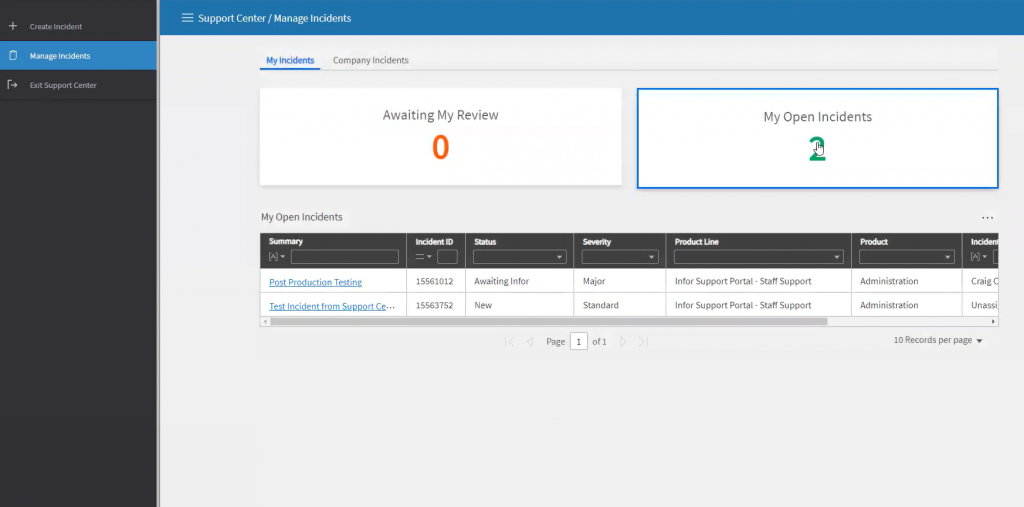
Task: Open the Status filter dropdown
Action: pyautogui.click(x=519, y=257)
